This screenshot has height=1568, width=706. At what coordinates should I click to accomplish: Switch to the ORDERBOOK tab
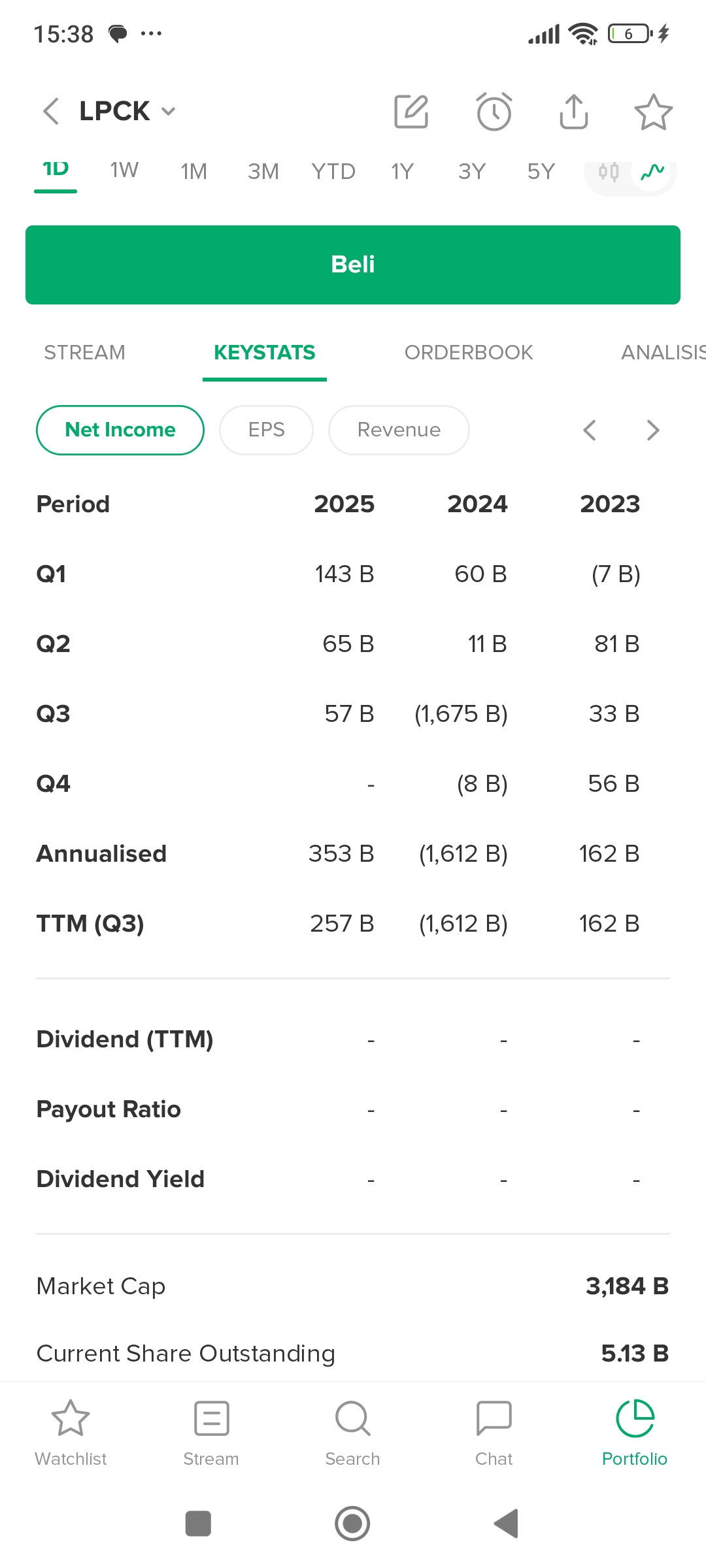pos(468,353)
